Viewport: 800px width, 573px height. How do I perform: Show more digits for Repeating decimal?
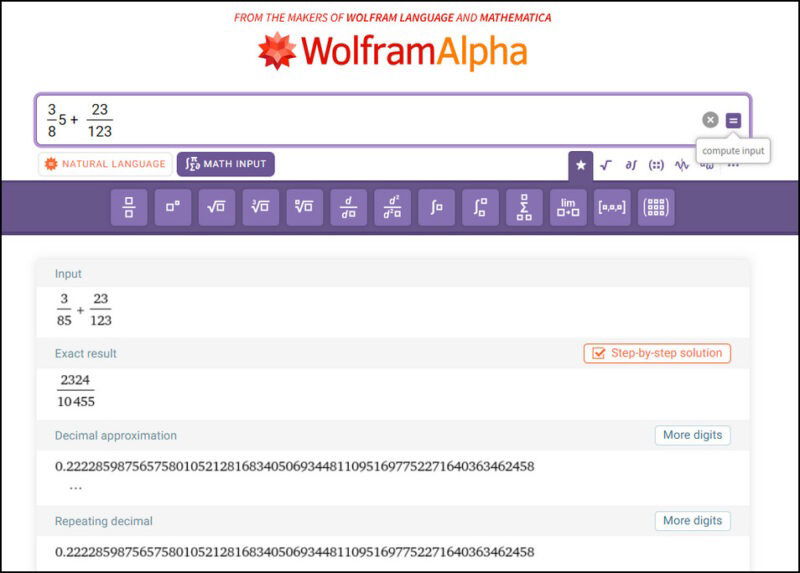(x=692, y=521)
